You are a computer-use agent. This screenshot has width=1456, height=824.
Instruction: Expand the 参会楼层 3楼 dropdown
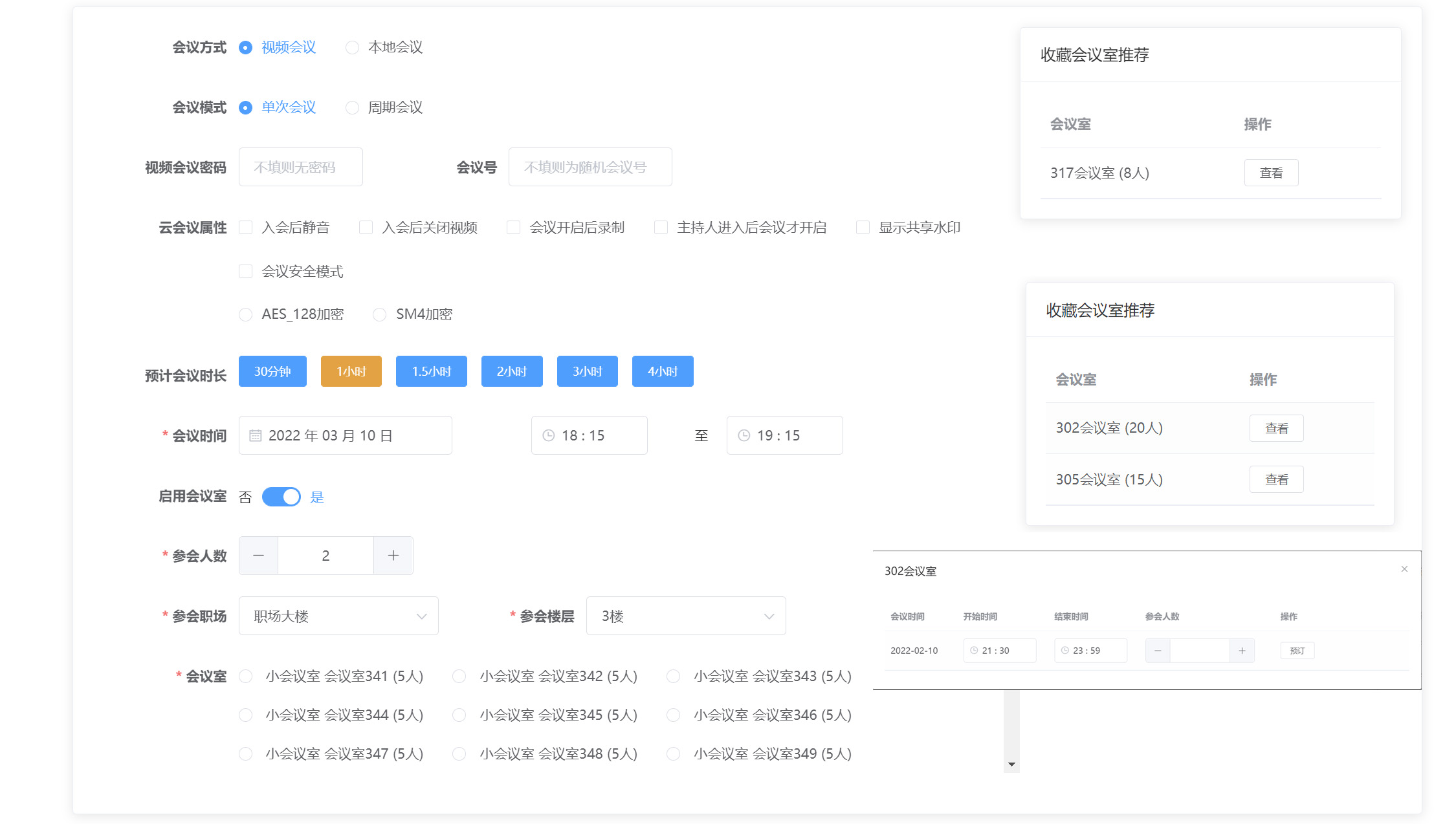click(686, 616)
